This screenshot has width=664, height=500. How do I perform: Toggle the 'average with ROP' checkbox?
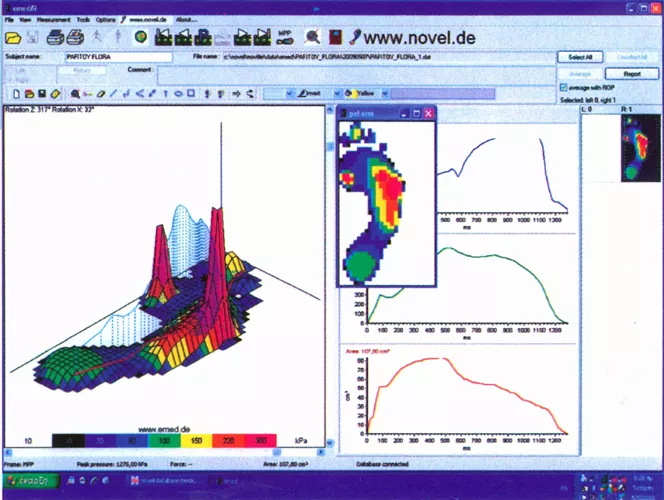click(x=561, y=88)
